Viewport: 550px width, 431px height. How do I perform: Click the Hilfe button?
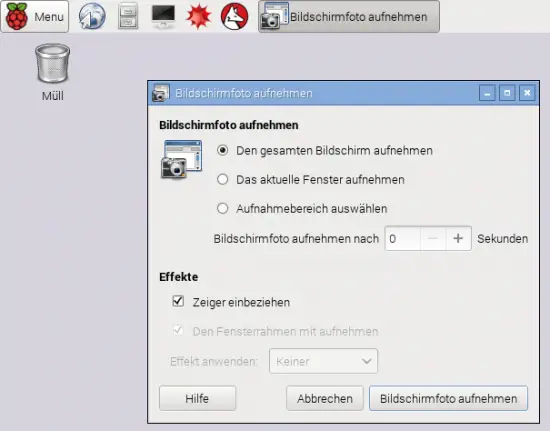pos(197,398)
